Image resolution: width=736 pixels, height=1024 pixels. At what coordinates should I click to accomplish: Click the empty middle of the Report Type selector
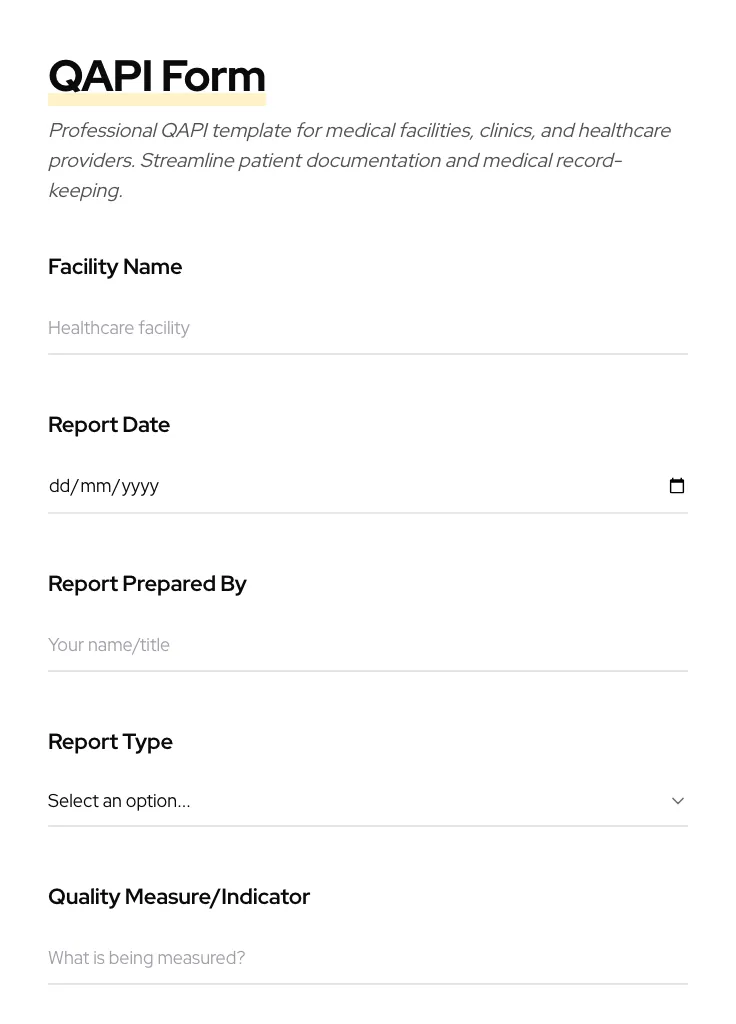tap(420, 801)
